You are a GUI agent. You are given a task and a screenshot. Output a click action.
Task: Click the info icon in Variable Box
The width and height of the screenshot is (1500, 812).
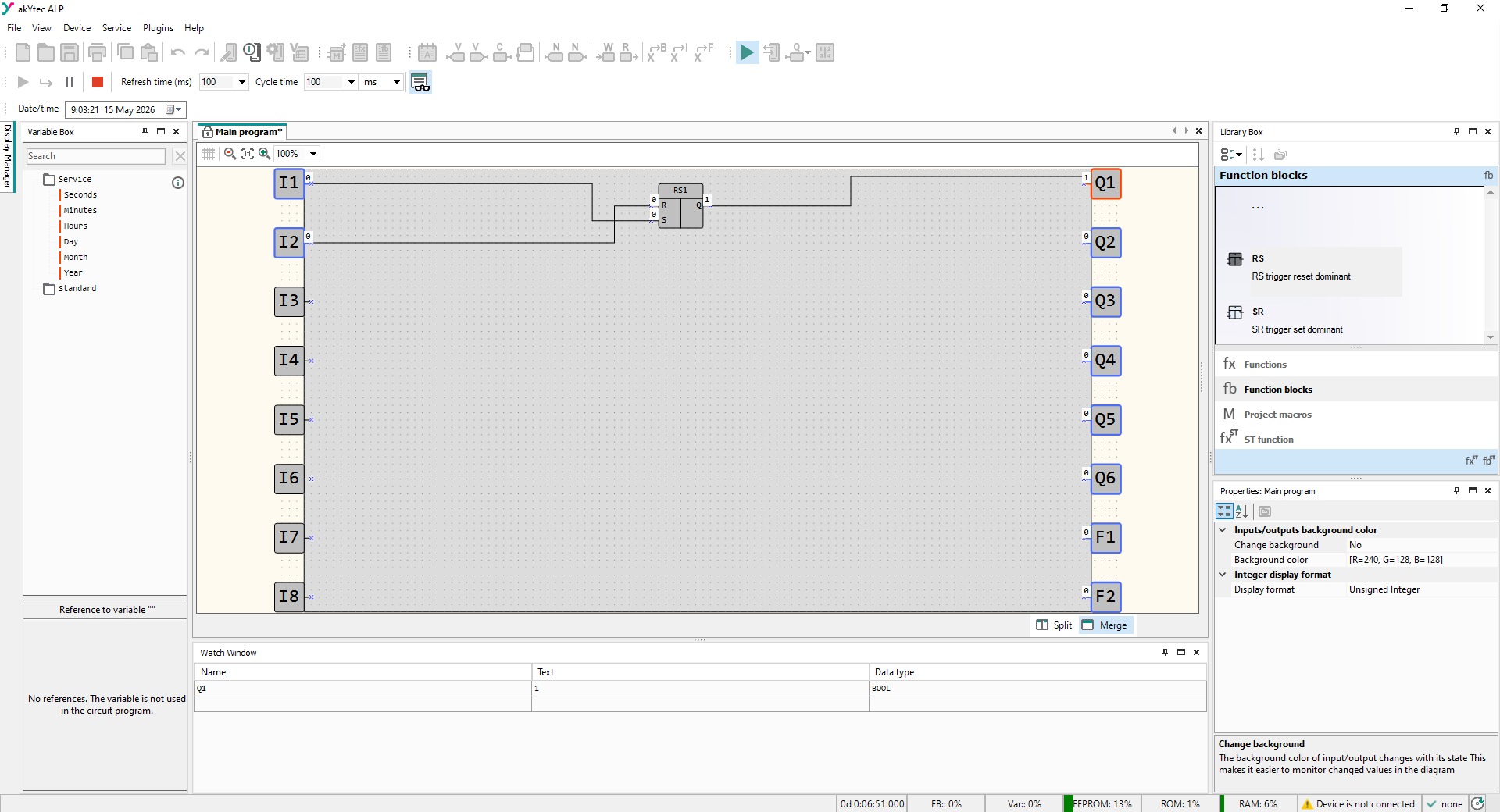178,183
